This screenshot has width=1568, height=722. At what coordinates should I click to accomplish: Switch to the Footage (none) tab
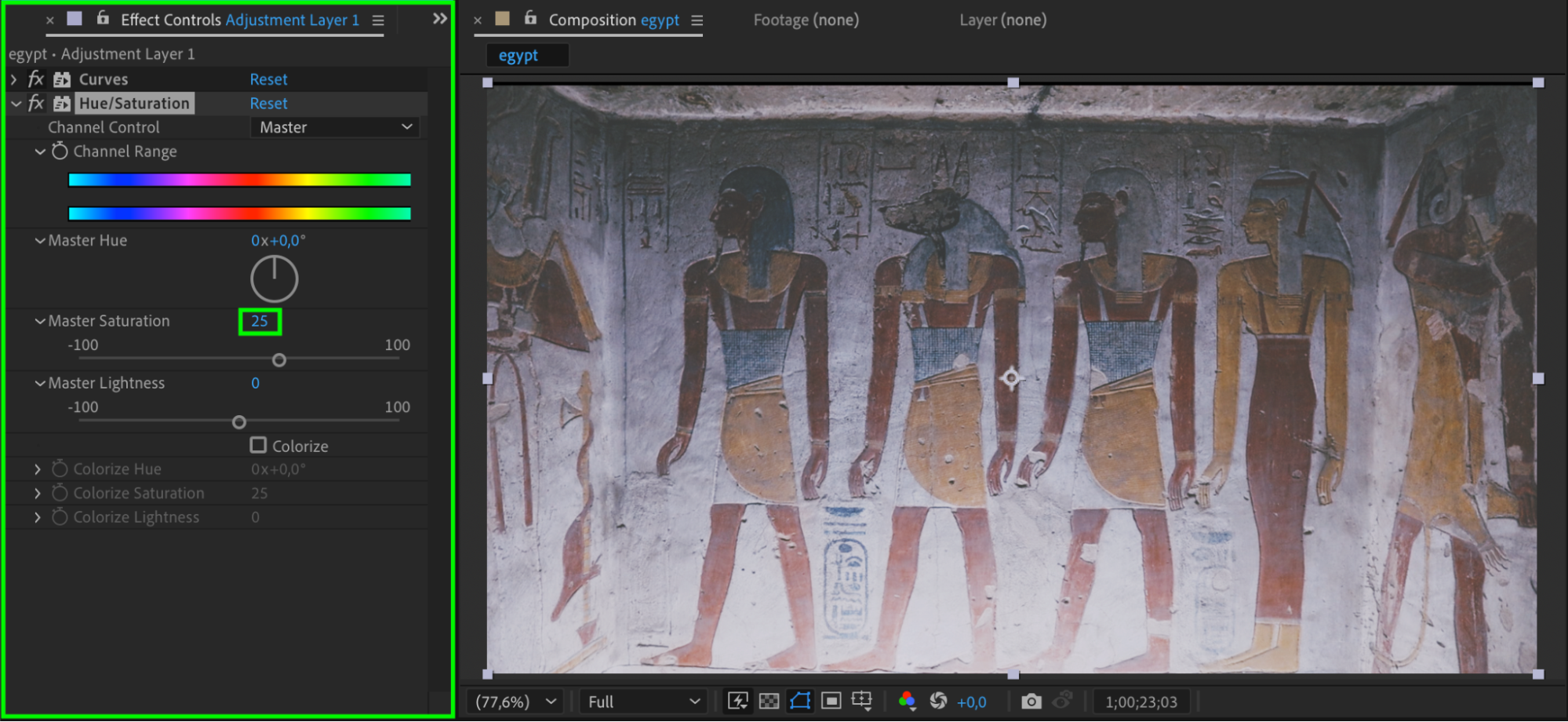(806, 20)
